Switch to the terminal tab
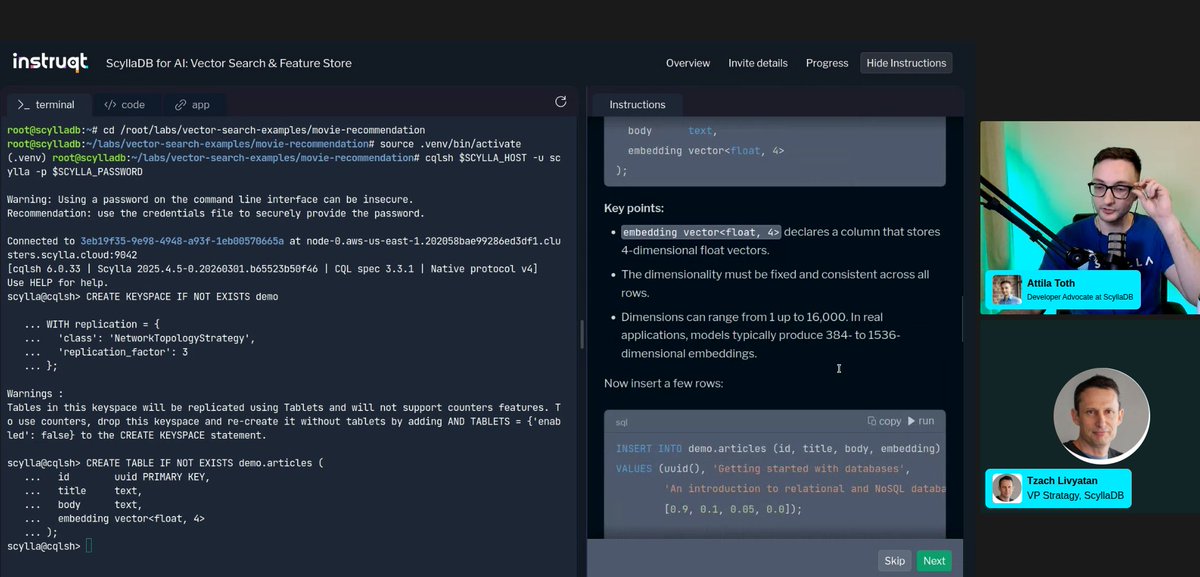This screenshot has height=577, width=1200. 47,104
